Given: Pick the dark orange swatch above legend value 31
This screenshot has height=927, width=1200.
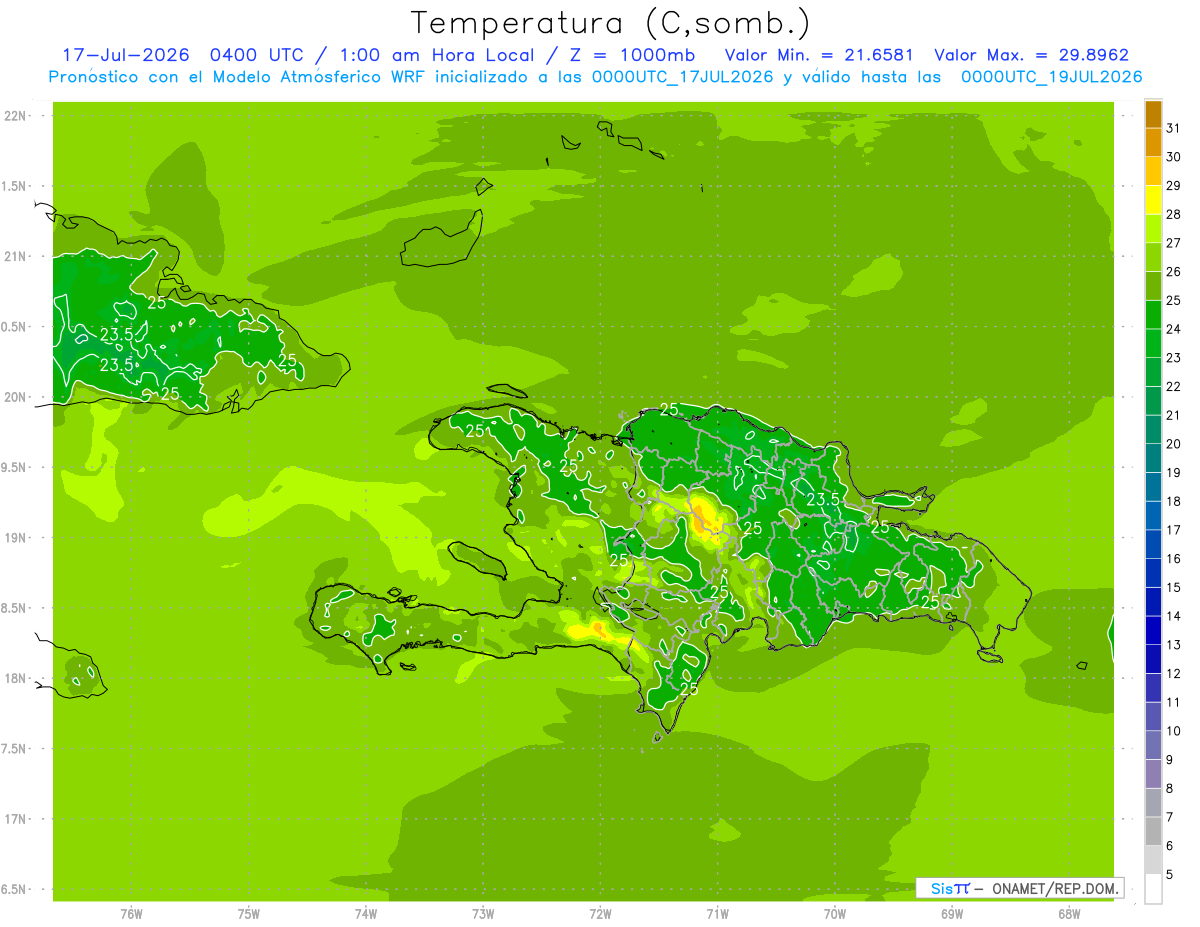Looking at the screenshot, I should click(1153, 114).
